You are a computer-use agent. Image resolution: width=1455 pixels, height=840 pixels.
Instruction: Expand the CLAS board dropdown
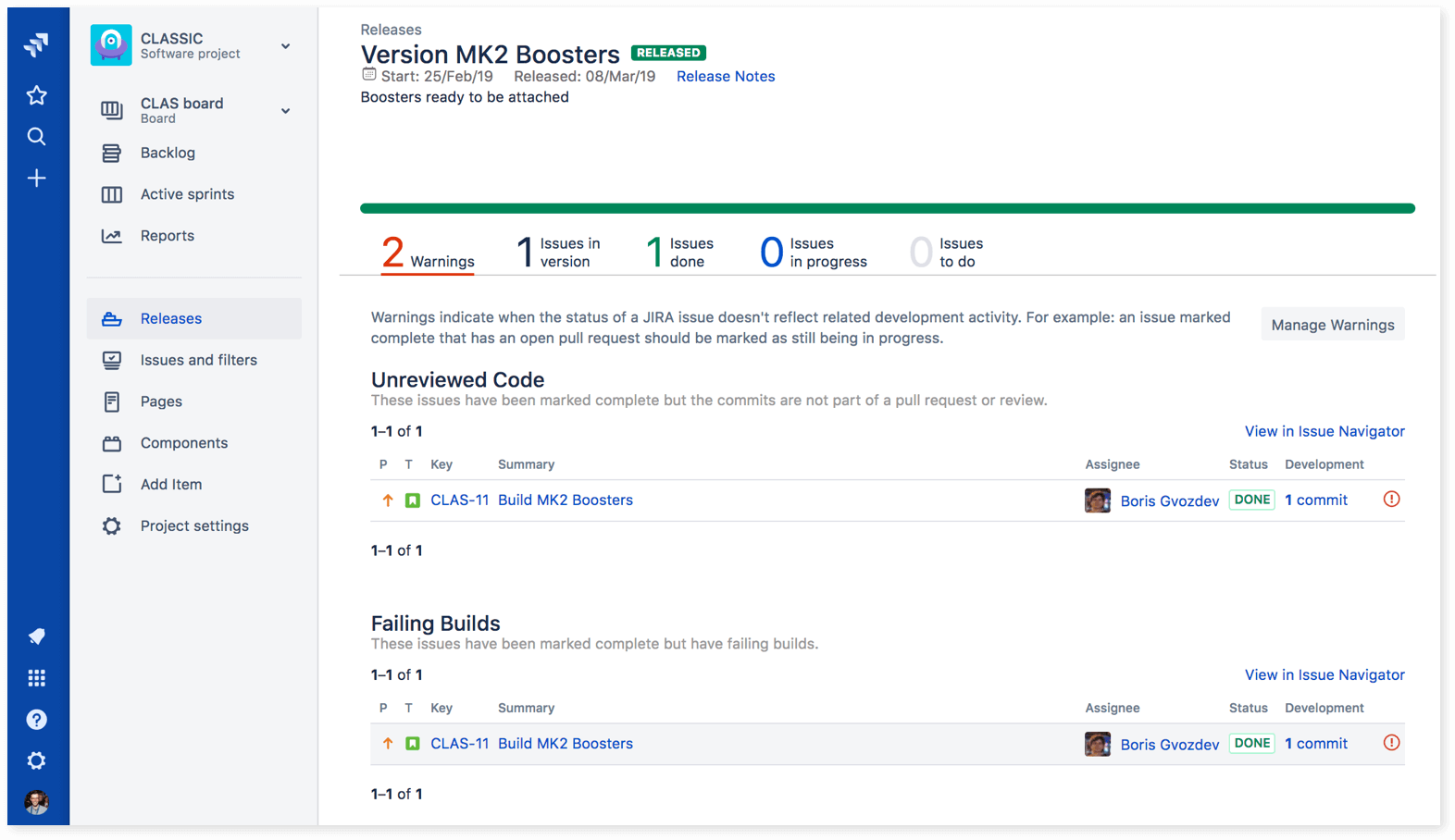[285, 110]
